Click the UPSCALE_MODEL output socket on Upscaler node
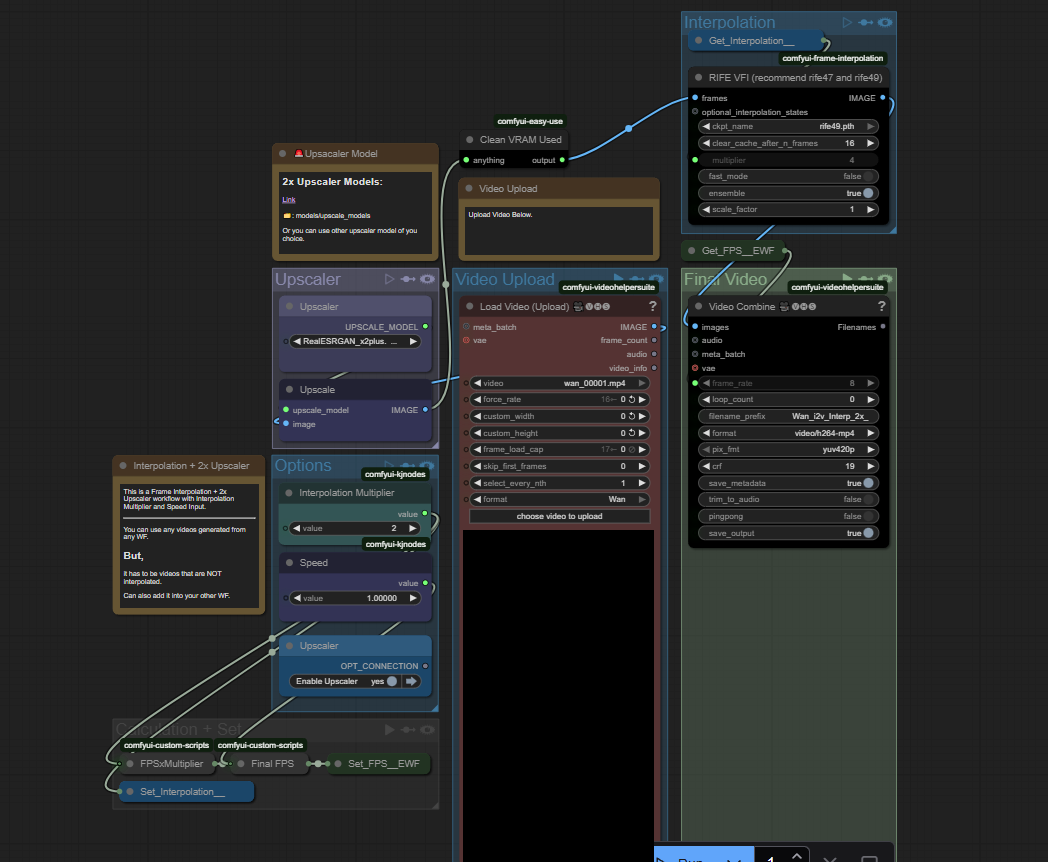 coord(425,327)
